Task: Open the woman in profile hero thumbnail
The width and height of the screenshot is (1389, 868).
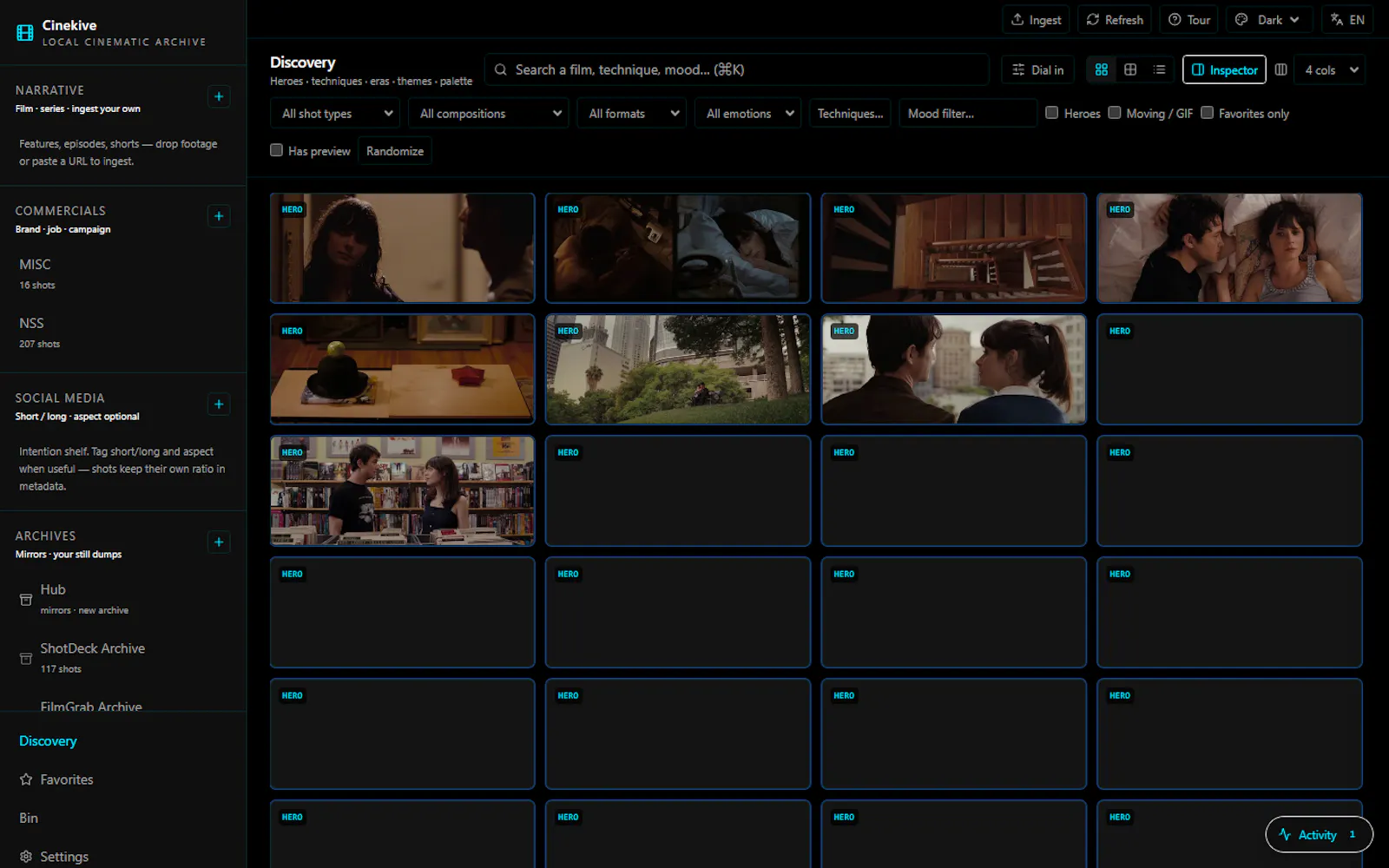Action: (x=402, y=248)
